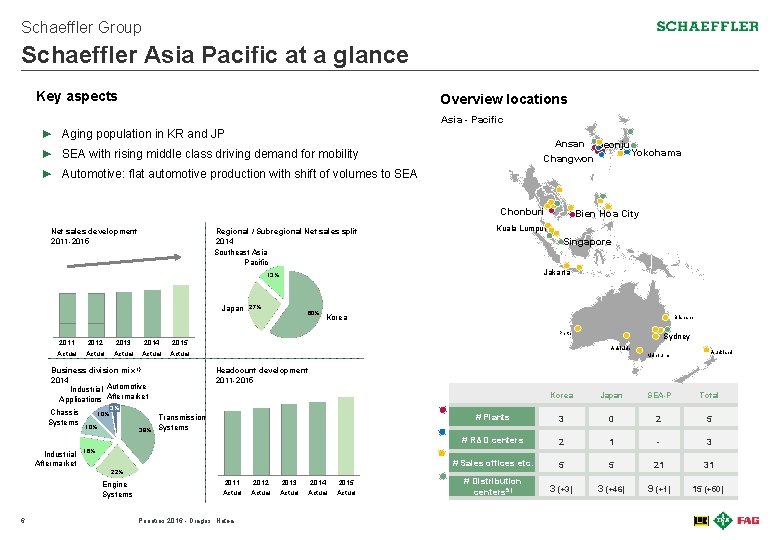Click the Japan column header in table

611,395
